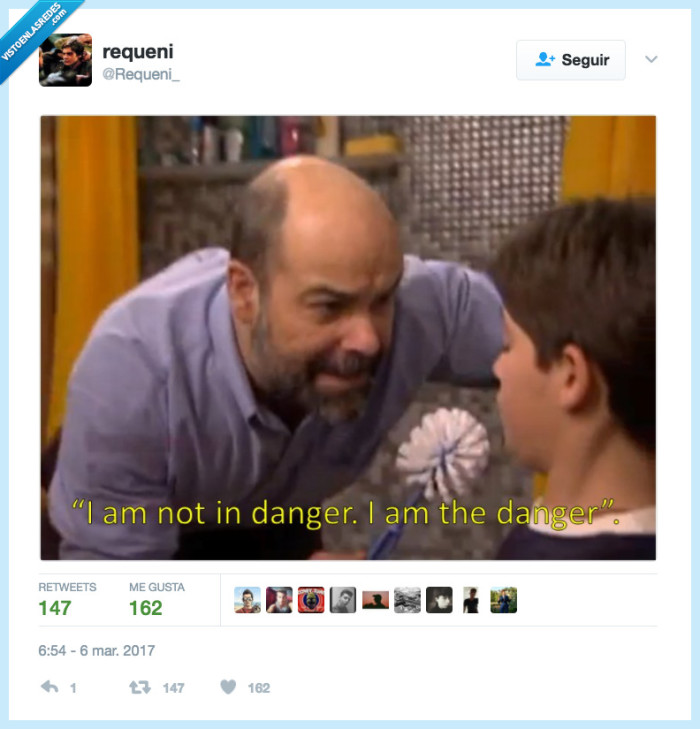Click the reply arrow icon
This screenshot has width=700, height=729.
coord(49,687)
